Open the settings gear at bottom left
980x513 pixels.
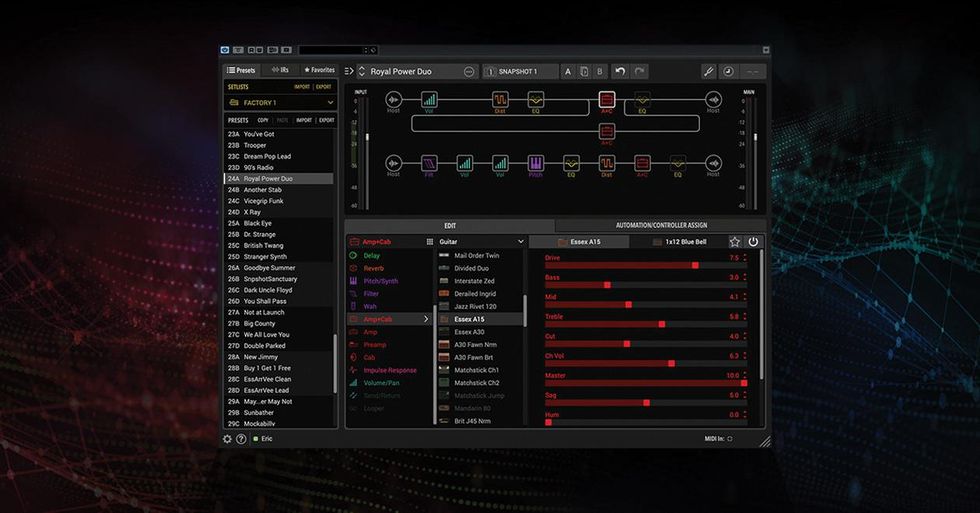tap(228, 439)
